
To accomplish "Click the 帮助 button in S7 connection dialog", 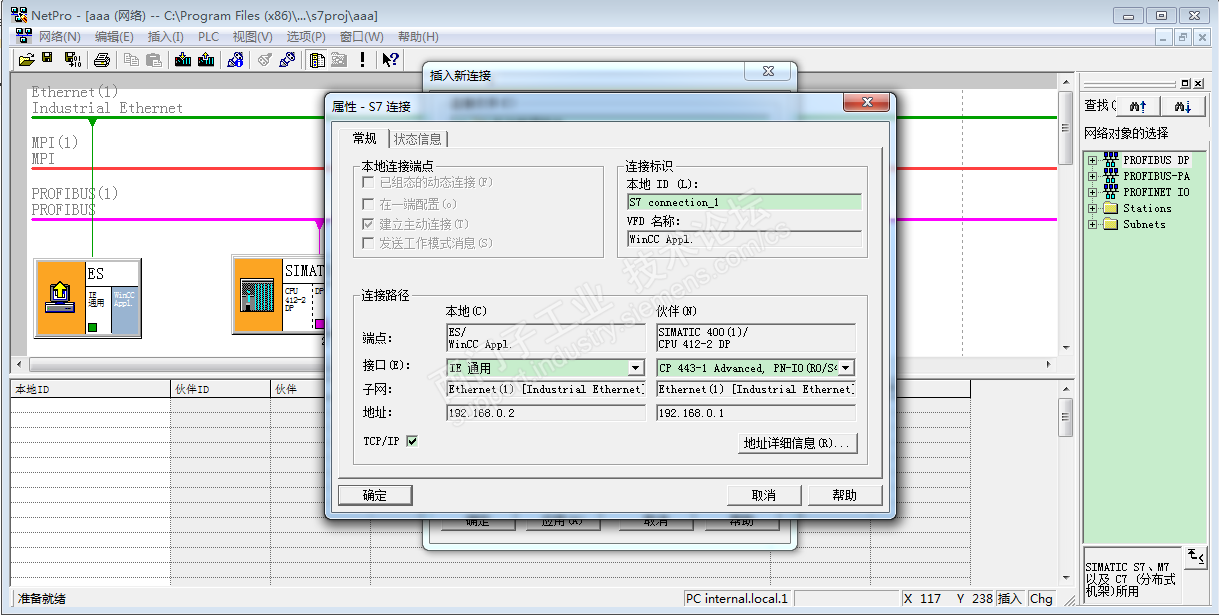I will tap(845, 495).
